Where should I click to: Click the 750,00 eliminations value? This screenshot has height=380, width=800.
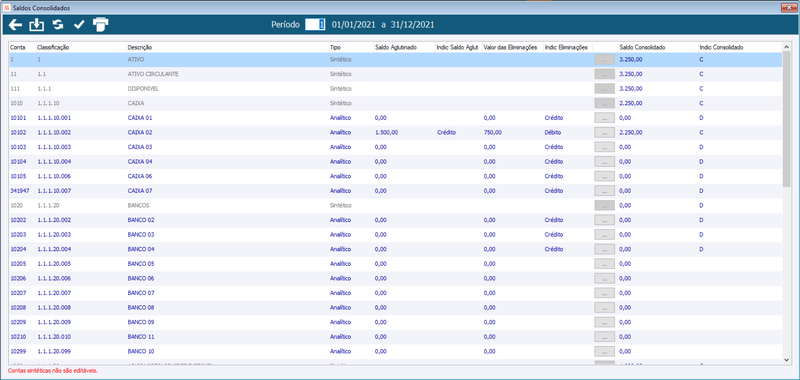tap(493, 133)
